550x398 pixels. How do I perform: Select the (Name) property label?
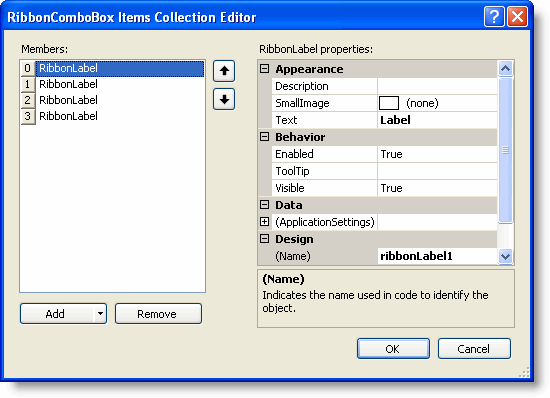[x=324, y=256]
